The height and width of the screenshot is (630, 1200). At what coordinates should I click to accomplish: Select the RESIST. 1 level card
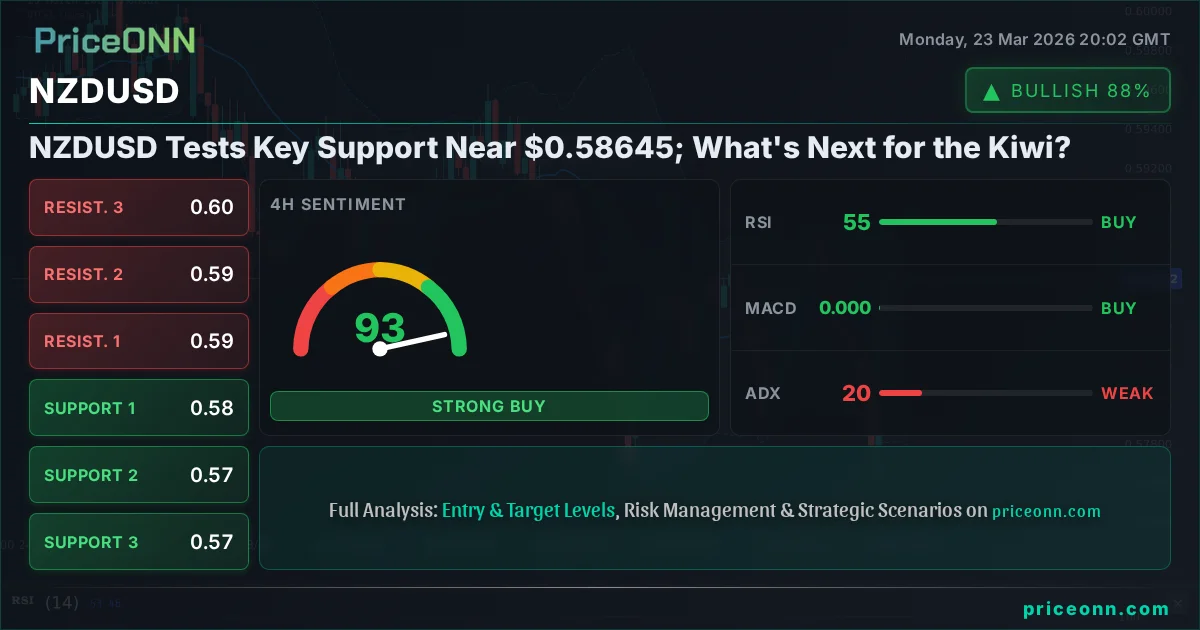pos(139,341)
